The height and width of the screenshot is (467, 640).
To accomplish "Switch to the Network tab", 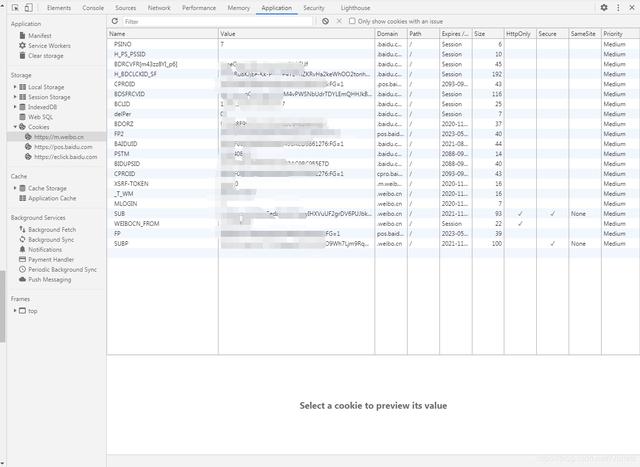I will (x=159, y=7).
